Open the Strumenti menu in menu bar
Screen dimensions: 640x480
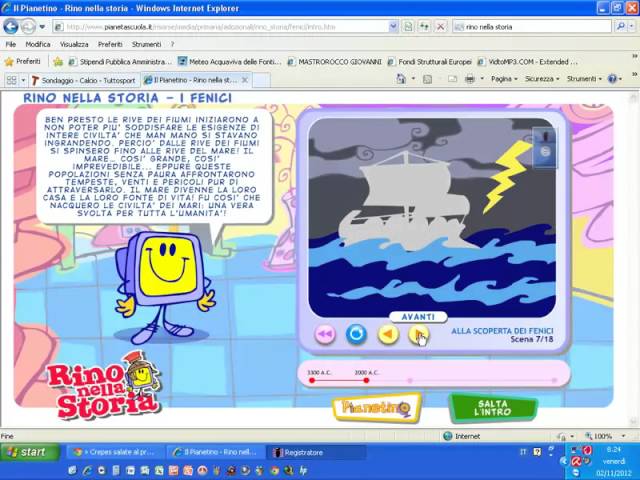[x=147, y=44]
